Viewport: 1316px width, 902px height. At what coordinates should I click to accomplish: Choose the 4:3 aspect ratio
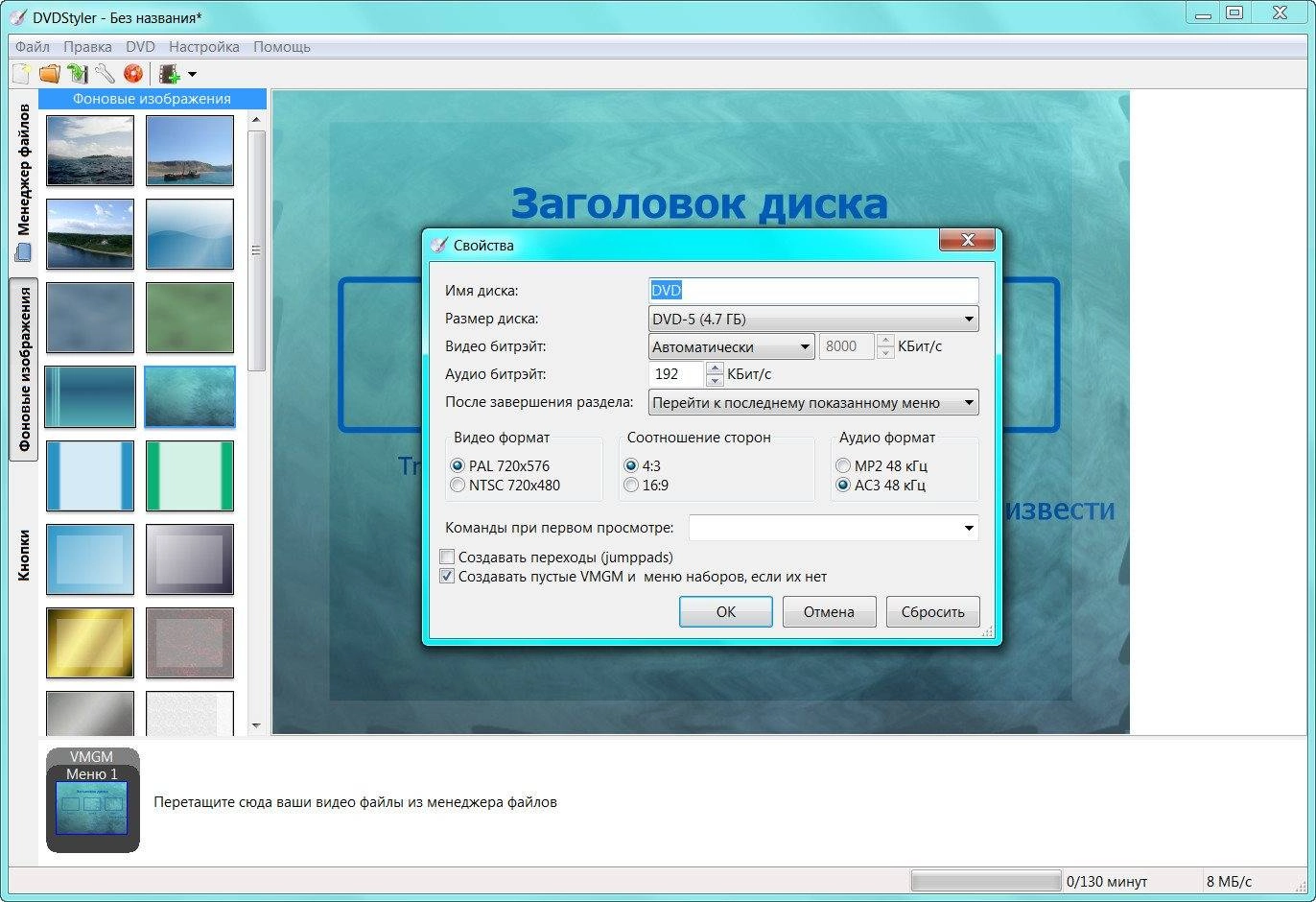click(x=642, y=465)
